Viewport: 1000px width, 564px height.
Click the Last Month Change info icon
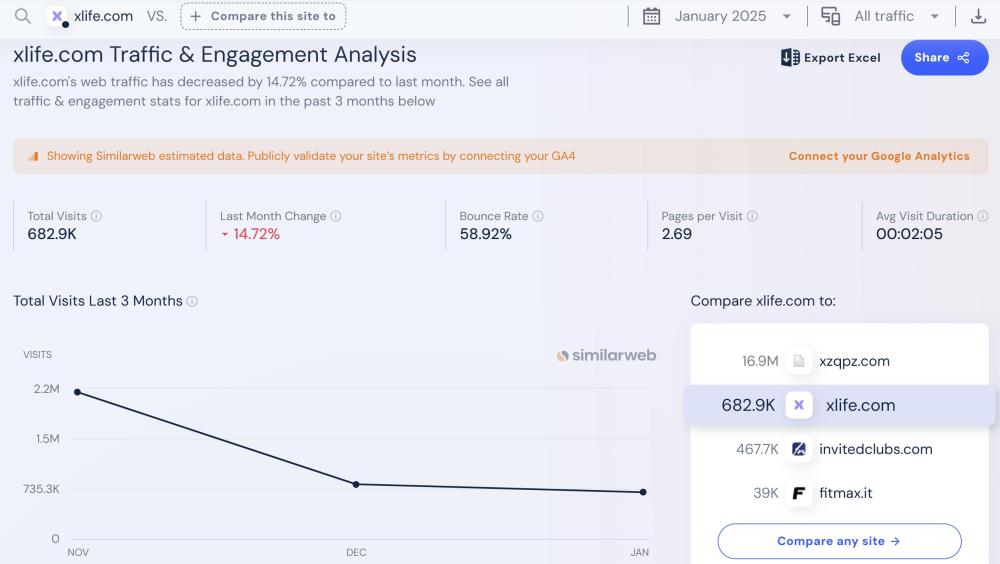336,216
